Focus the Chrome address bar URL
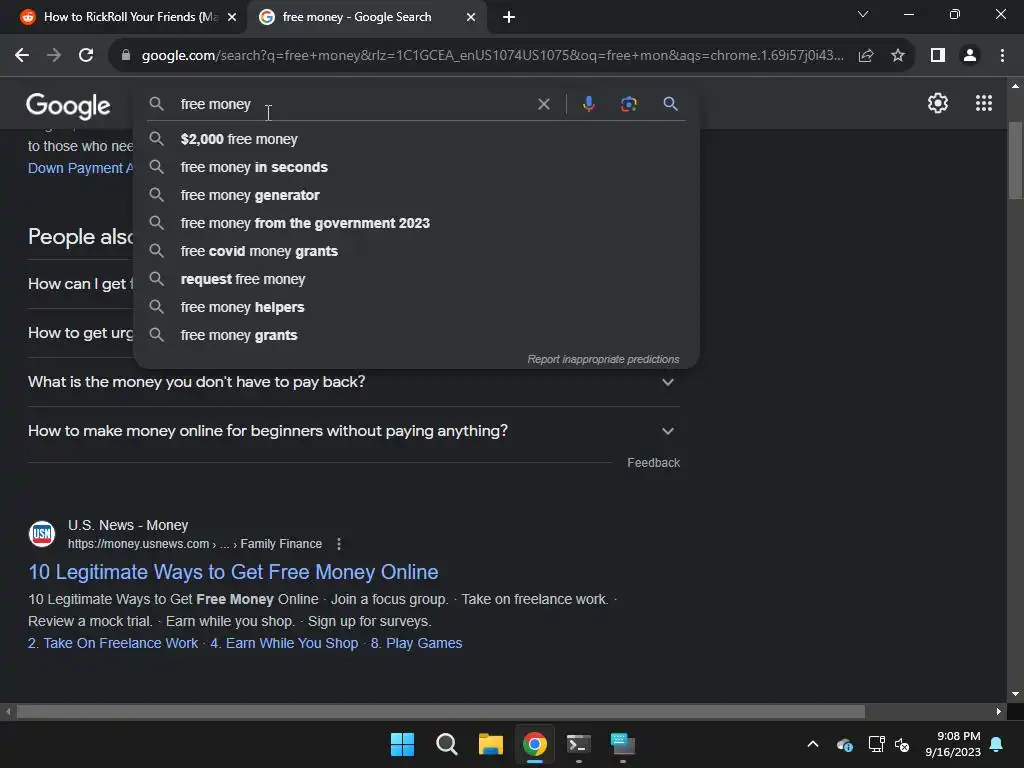Screen dimensions: 1024x768 (x=492, y=56)
